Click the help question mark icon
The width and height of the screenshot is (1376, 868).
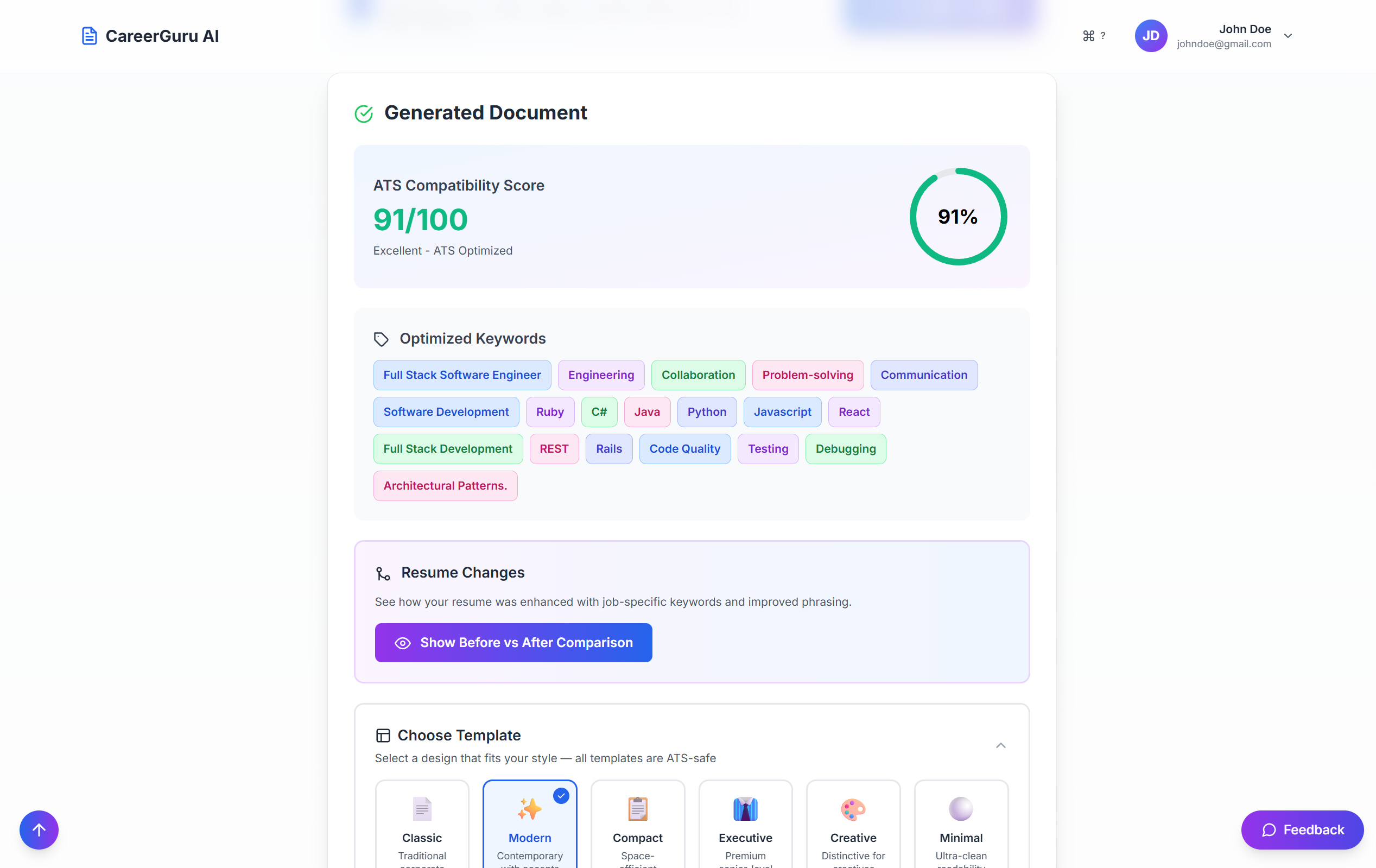pyautogui.click(x=1103, y=35)
